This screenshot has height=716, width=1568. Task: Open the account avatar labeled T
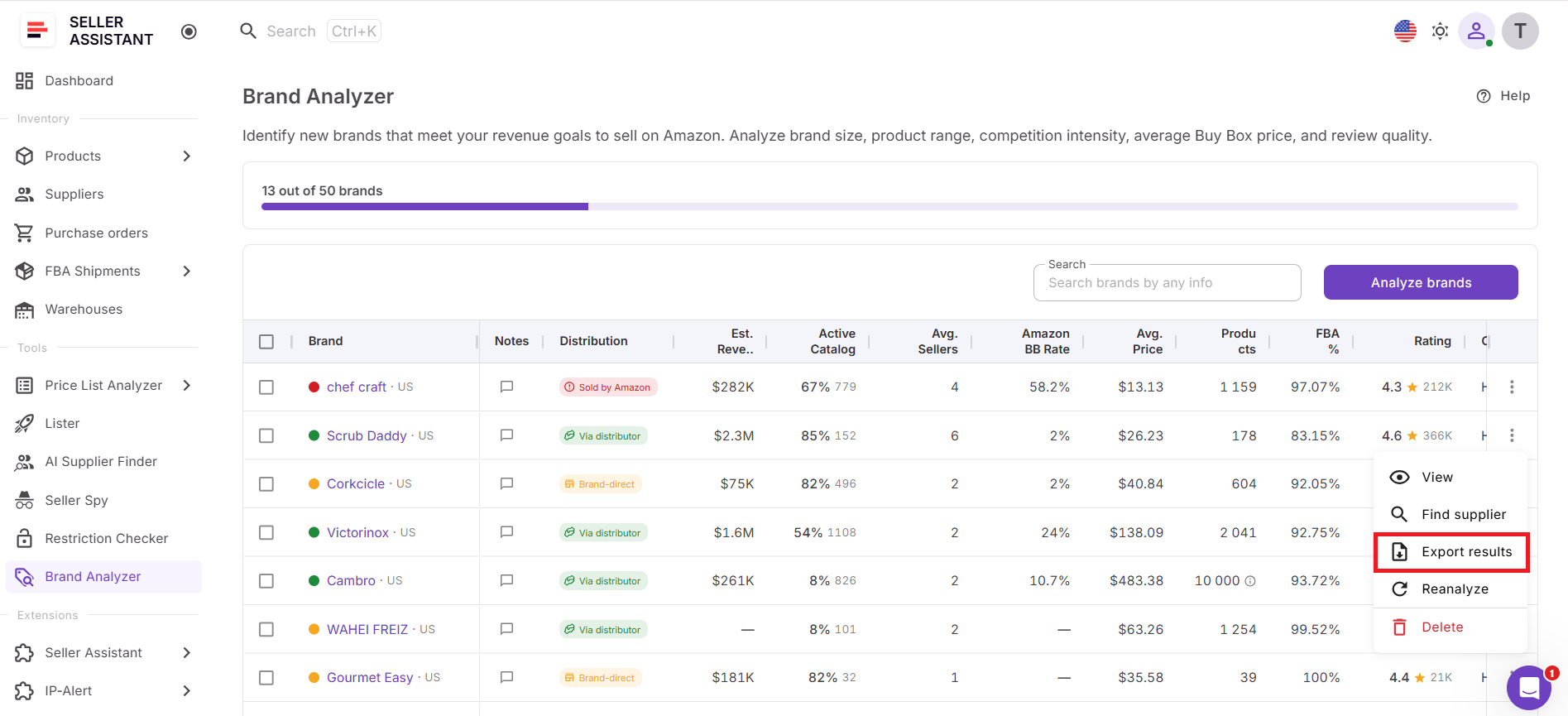coord(1520,31)
